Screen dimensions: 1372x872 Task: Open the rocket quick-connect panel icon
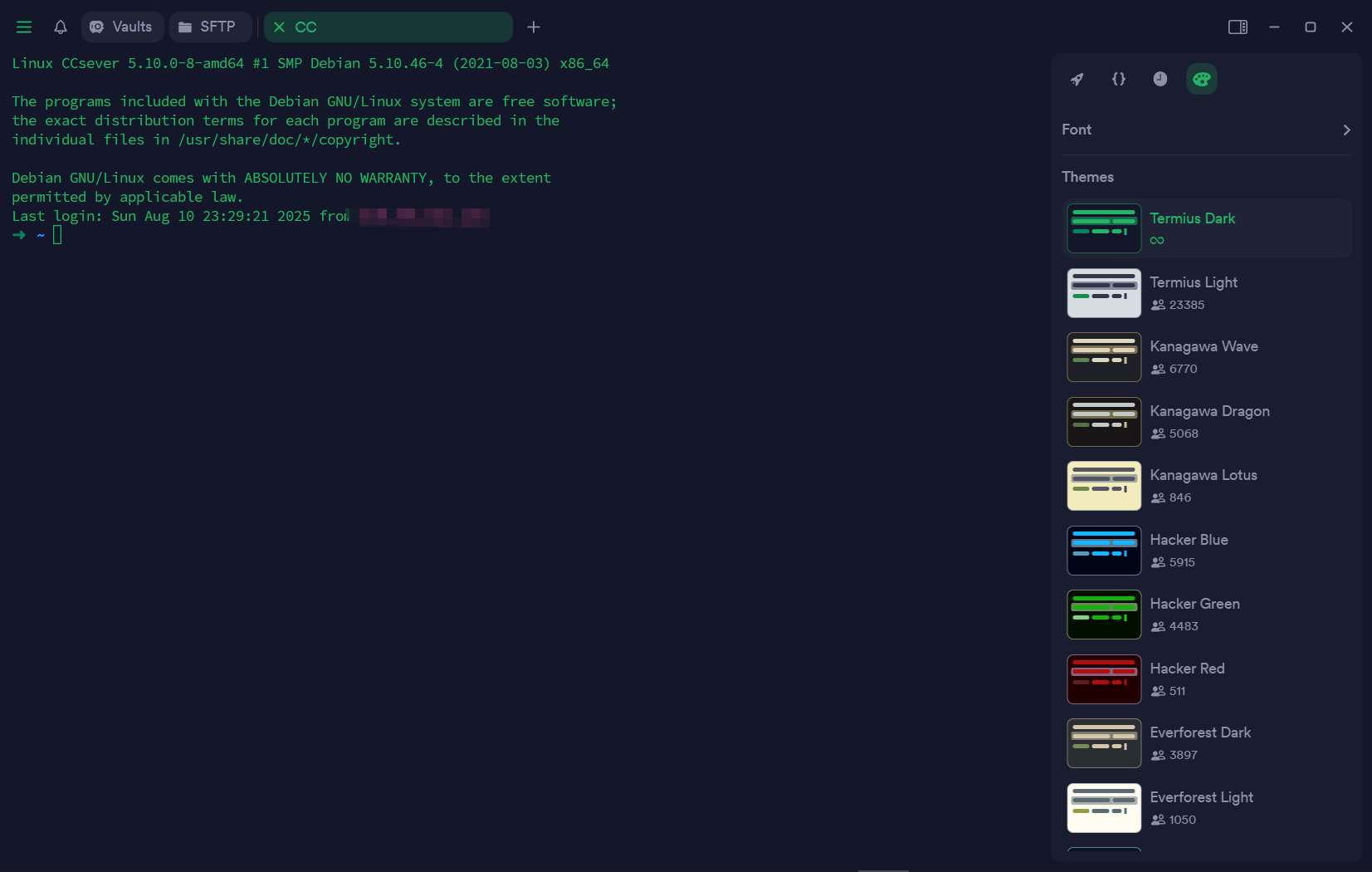click(x=1077, y=79)
